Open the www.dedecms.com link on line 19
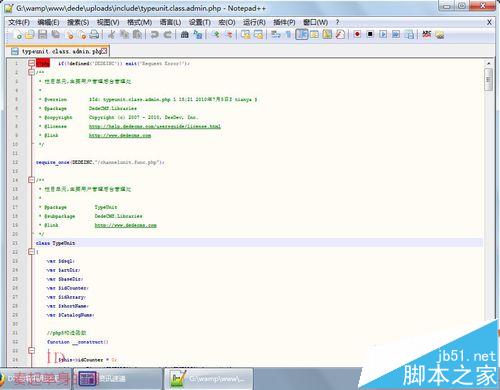The width and height of the screenshot is (500, 390). pyautogui.click(x=126, y=225)
